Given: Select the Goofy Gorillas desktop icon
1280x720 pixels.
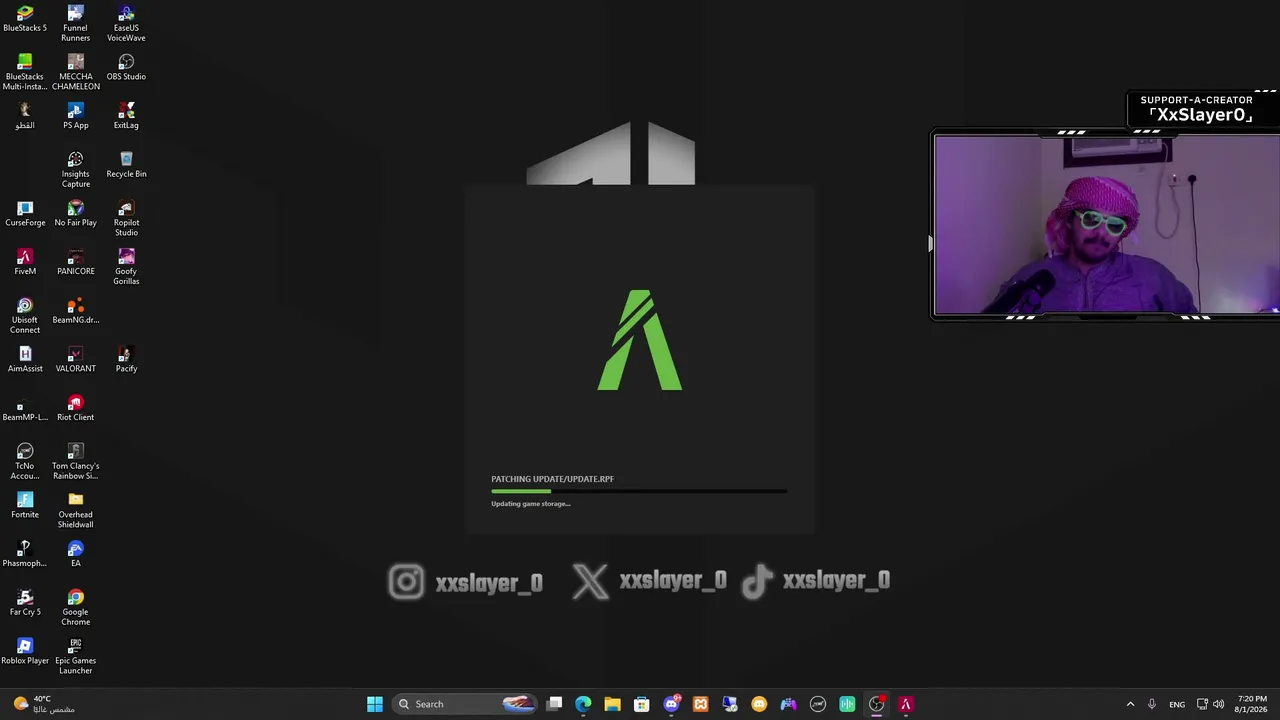Looking at the screenshot, I should tap(126, 267).
